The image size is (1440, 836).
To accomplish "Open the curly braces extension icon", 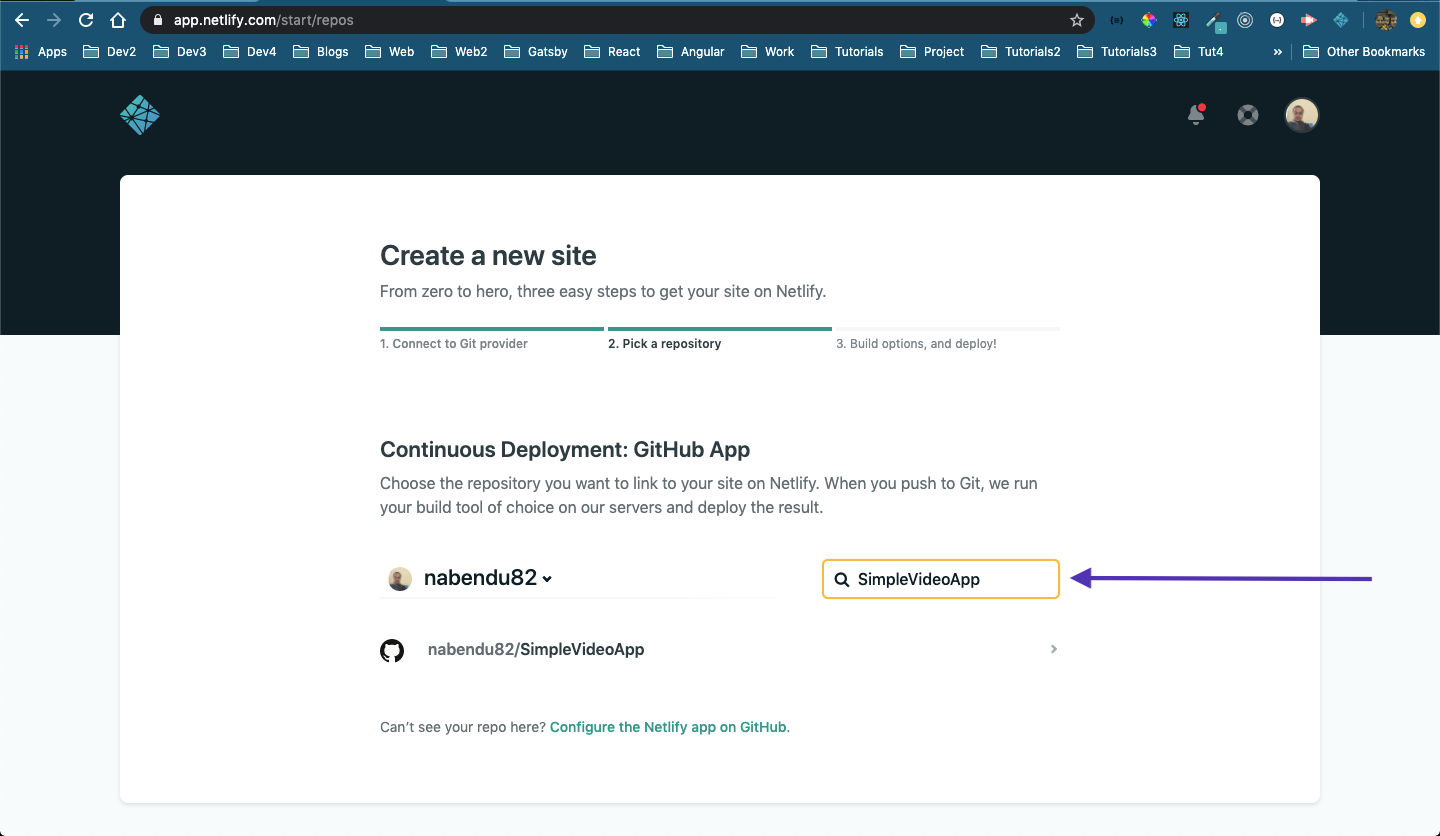I will (x=1117, y=20).
